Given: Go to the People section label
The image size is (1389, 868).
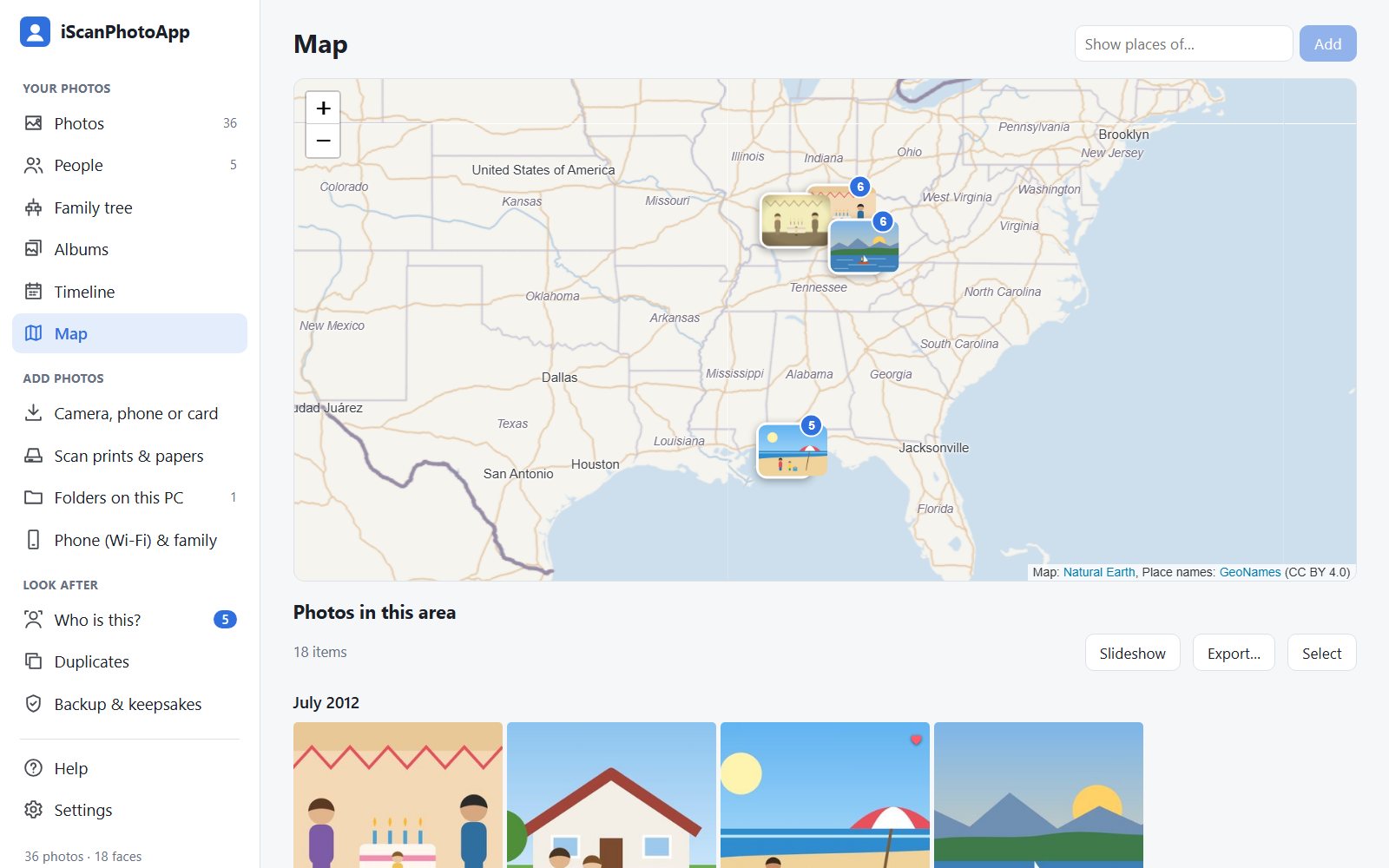Looking at the screenshot, I should 78,165.
